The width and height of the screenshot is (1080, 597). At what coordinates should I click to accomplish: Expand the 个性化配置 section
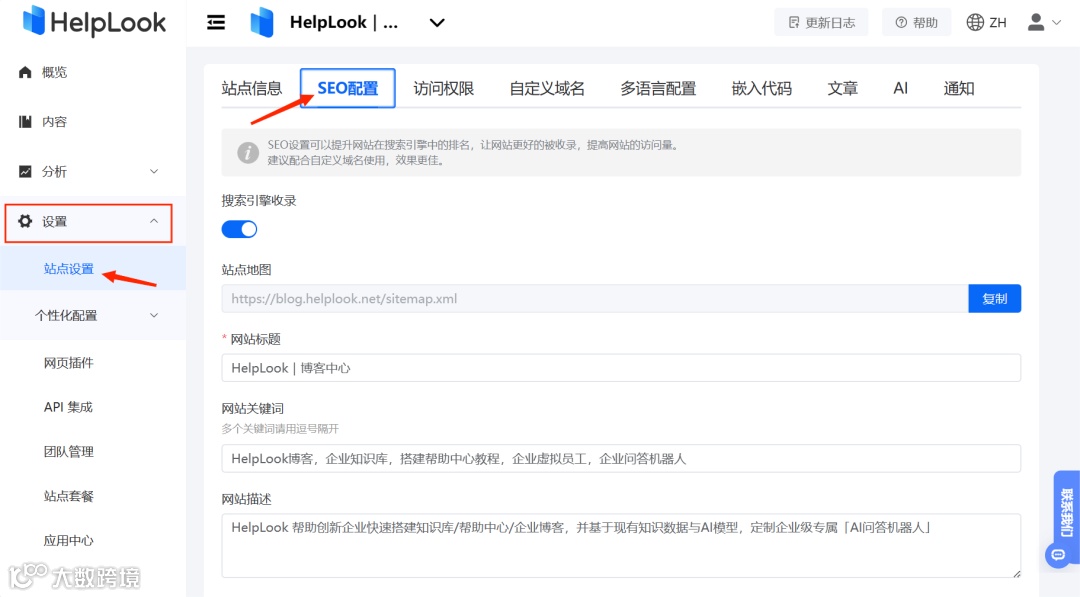pyautogui.click(x=88, y=314)
